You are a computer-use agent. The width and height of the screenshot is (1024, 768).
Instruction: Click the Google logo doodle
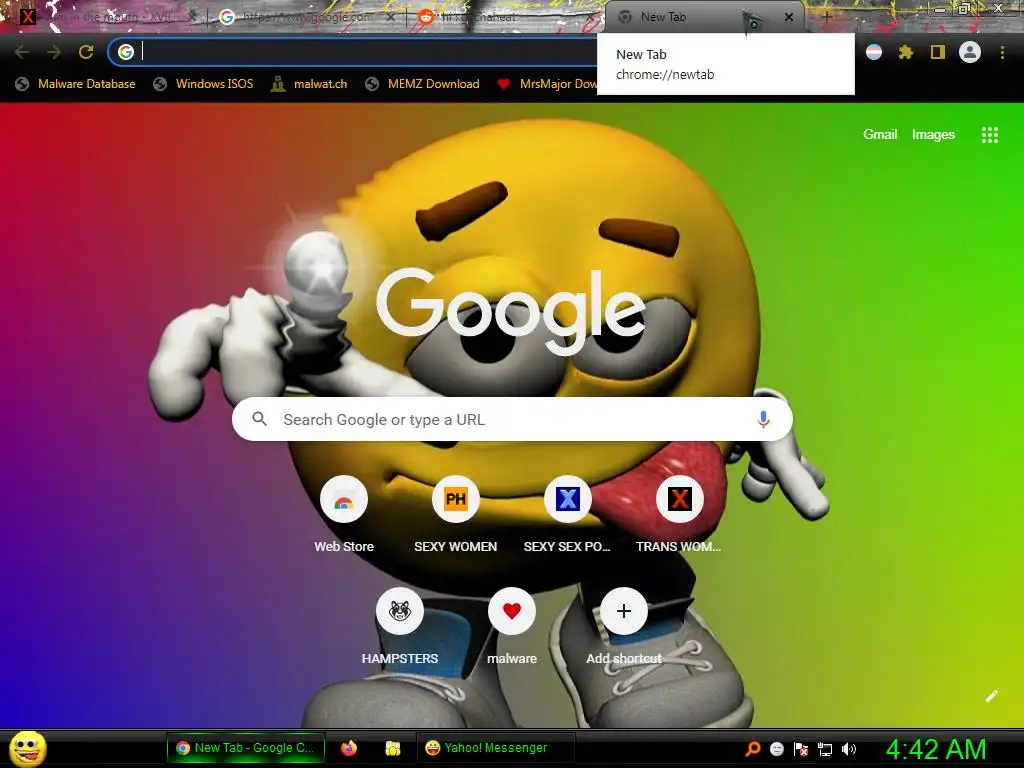(x=511, y=312)
